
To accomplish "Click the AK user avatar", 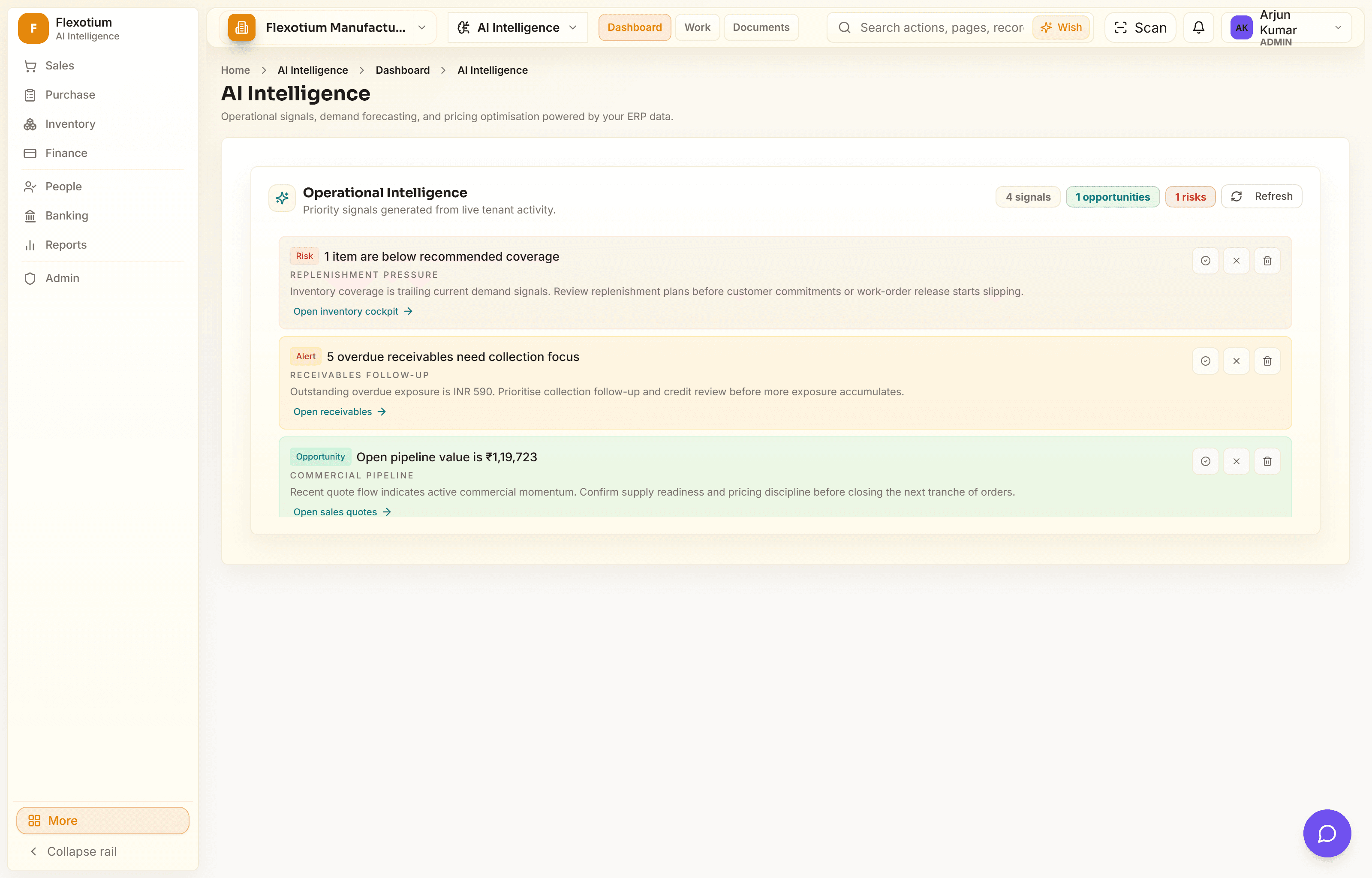I will 1242,27.
